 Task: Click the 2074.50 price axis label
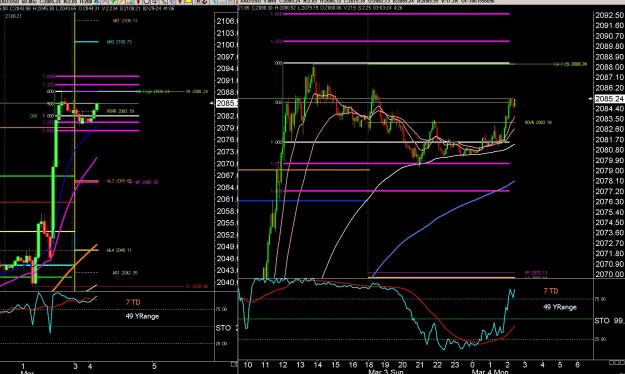click(609, 222)
